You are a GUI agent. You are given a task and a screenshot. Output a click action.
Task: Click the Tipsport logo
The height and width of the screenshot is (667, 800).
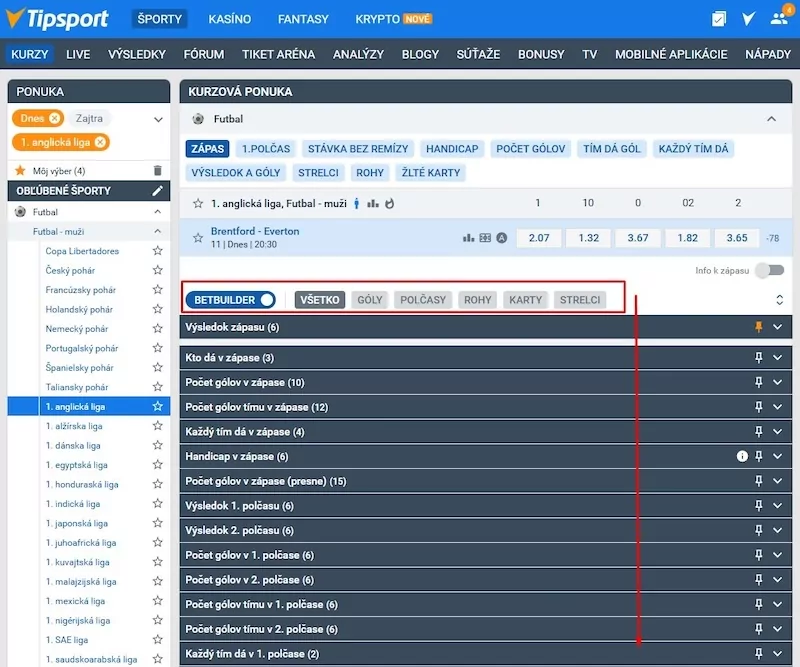coord(57,19)
